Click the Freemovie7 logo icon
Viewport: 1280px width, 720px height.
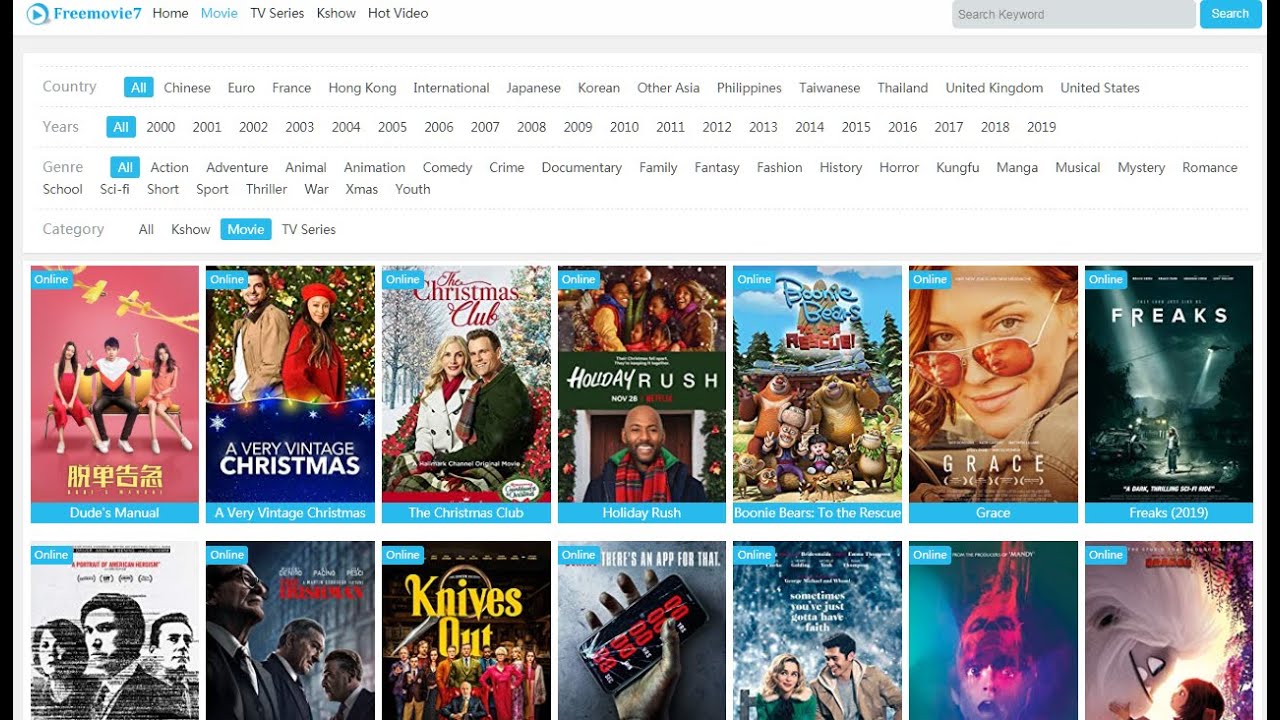tap(38, 14)
